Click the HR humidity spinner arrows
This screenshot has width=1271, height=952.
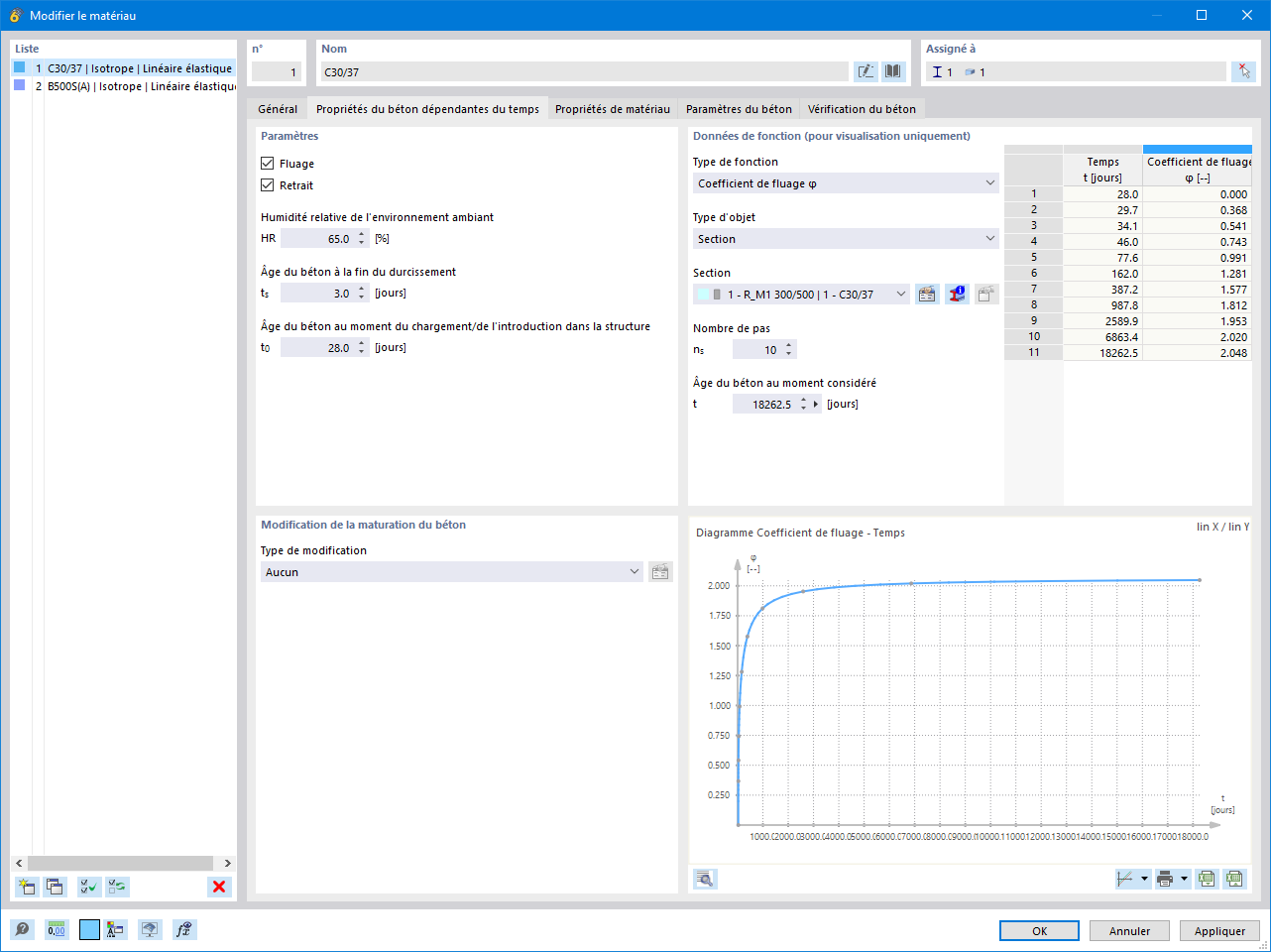pos(362,239)
